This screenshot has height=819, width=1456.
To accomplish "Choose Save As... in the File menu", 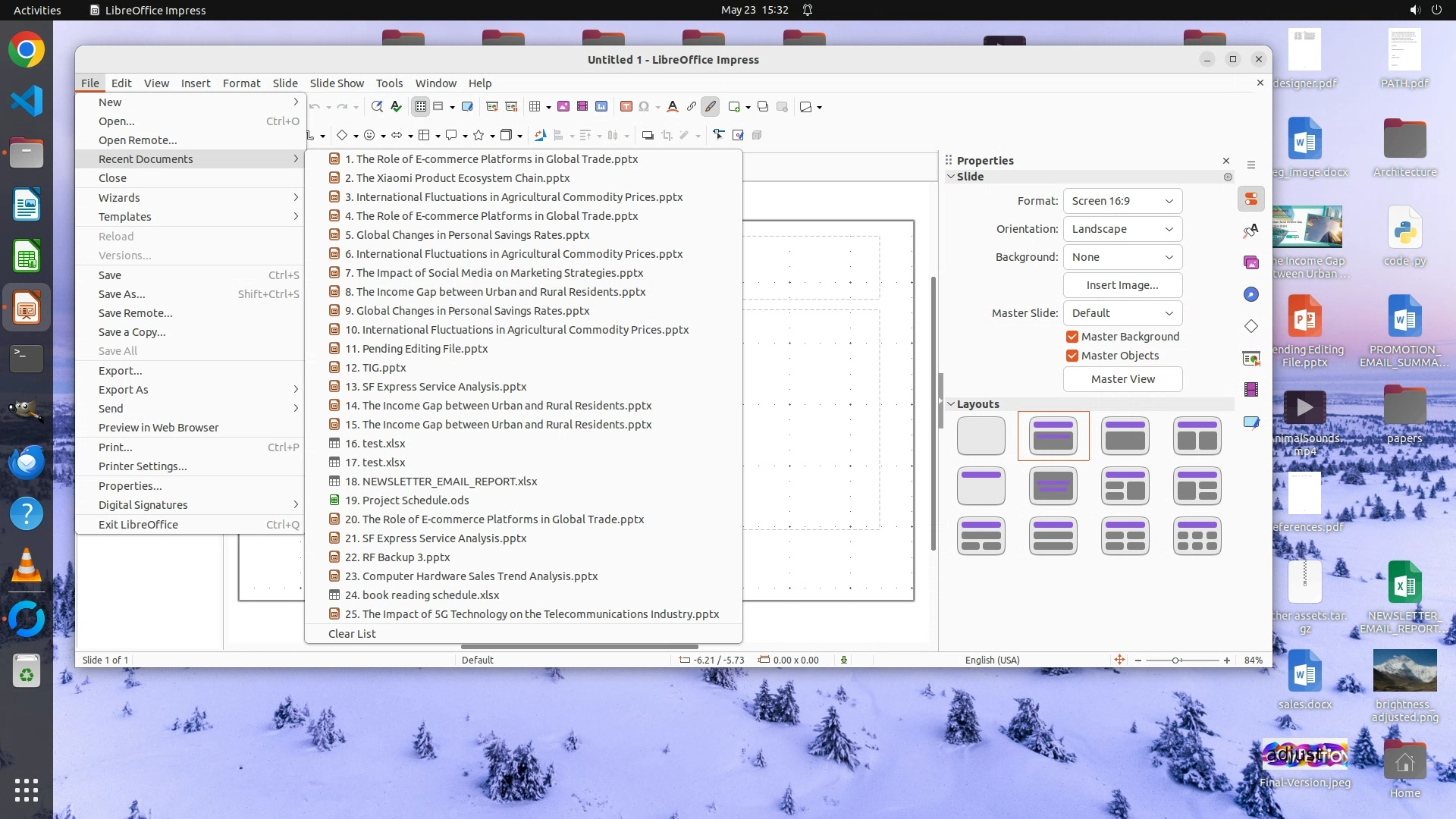I will point(121,294).
